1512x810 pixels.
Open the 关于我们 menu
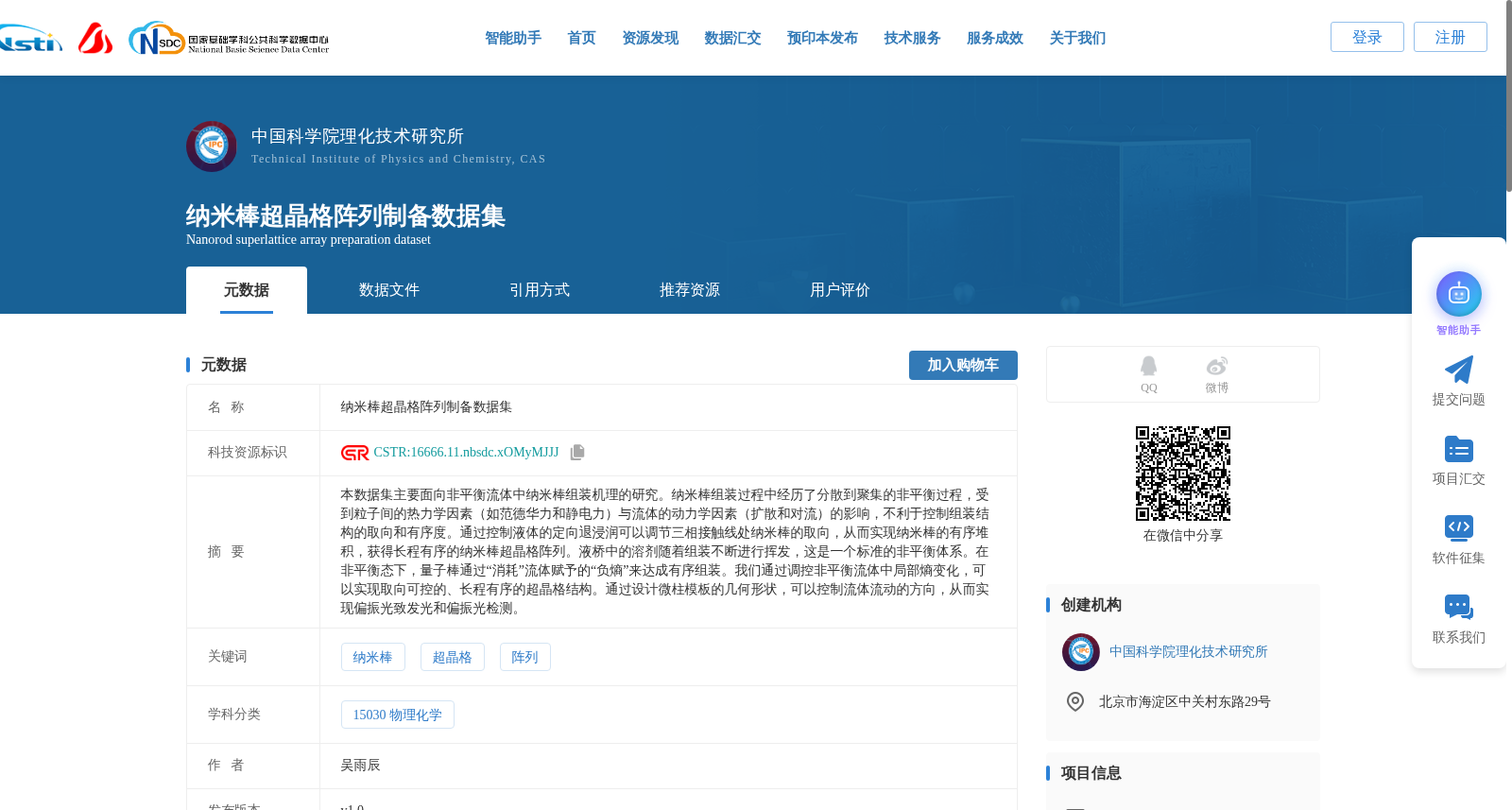[1077, 38]
